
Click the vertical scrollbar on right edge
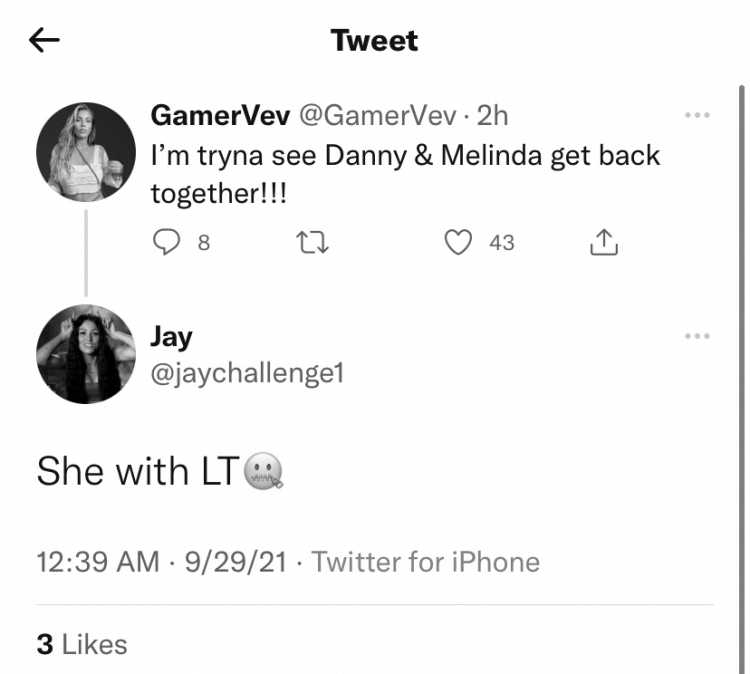point(742,378)
